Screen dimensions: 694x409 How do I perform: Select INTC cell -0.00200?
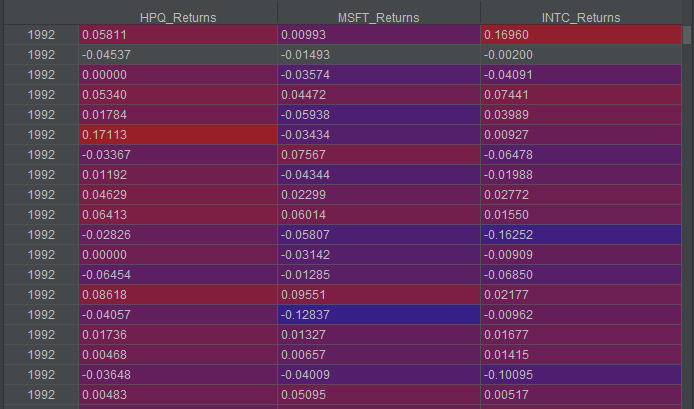[581, 55]
